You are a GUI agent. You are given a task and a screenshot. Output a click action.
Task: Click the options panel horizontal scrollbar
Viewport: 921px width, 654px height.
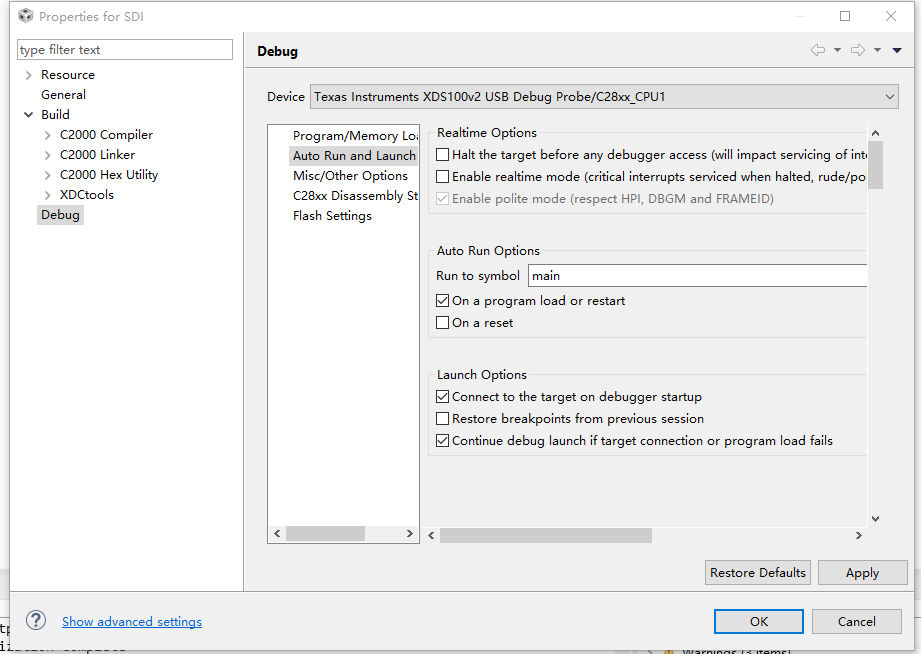(x=546, y=536)
